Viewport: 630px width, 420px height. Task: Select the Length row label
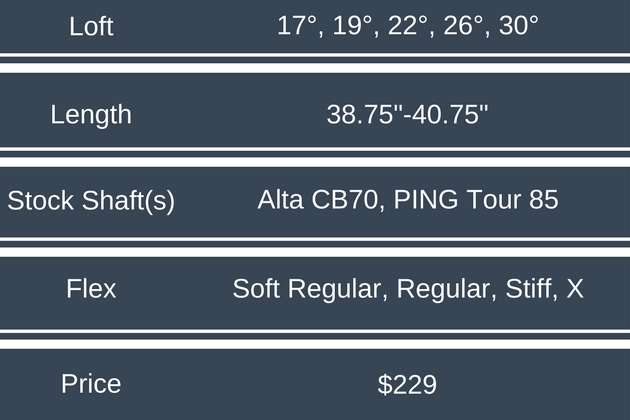click(91, 114)
